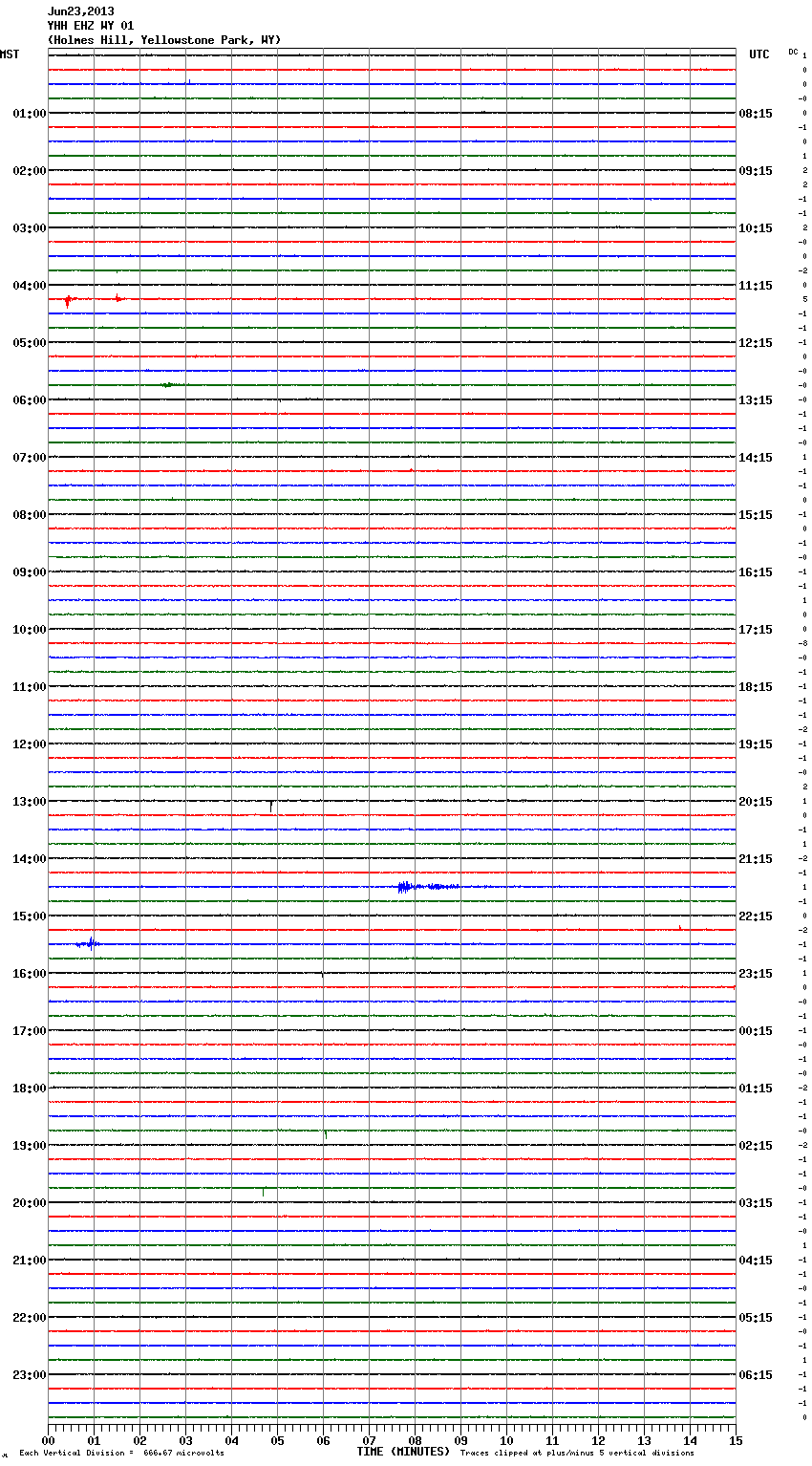Click the 12:00 MST time label
Screen dimensions: 812x1466
[30, 744]
